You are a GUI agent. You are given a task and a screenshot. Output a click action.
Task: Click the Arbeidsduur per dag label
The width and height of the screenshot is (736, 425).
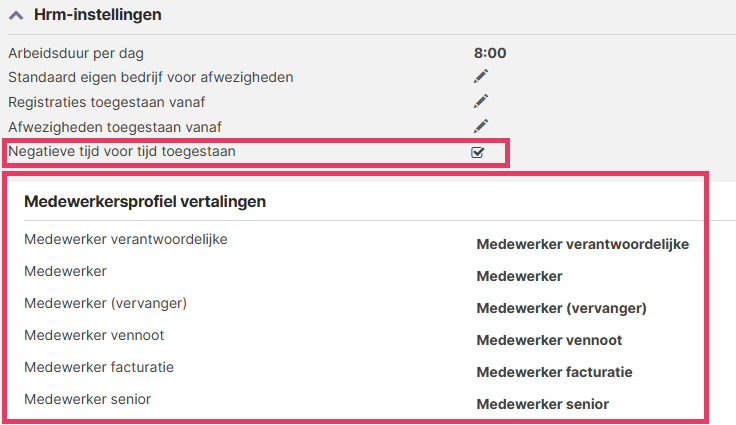83,53
